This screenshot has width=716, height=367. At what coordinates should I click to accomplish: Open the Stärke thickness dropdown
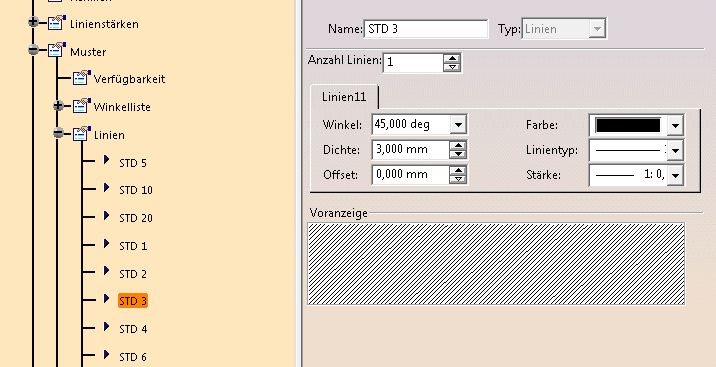675,175
